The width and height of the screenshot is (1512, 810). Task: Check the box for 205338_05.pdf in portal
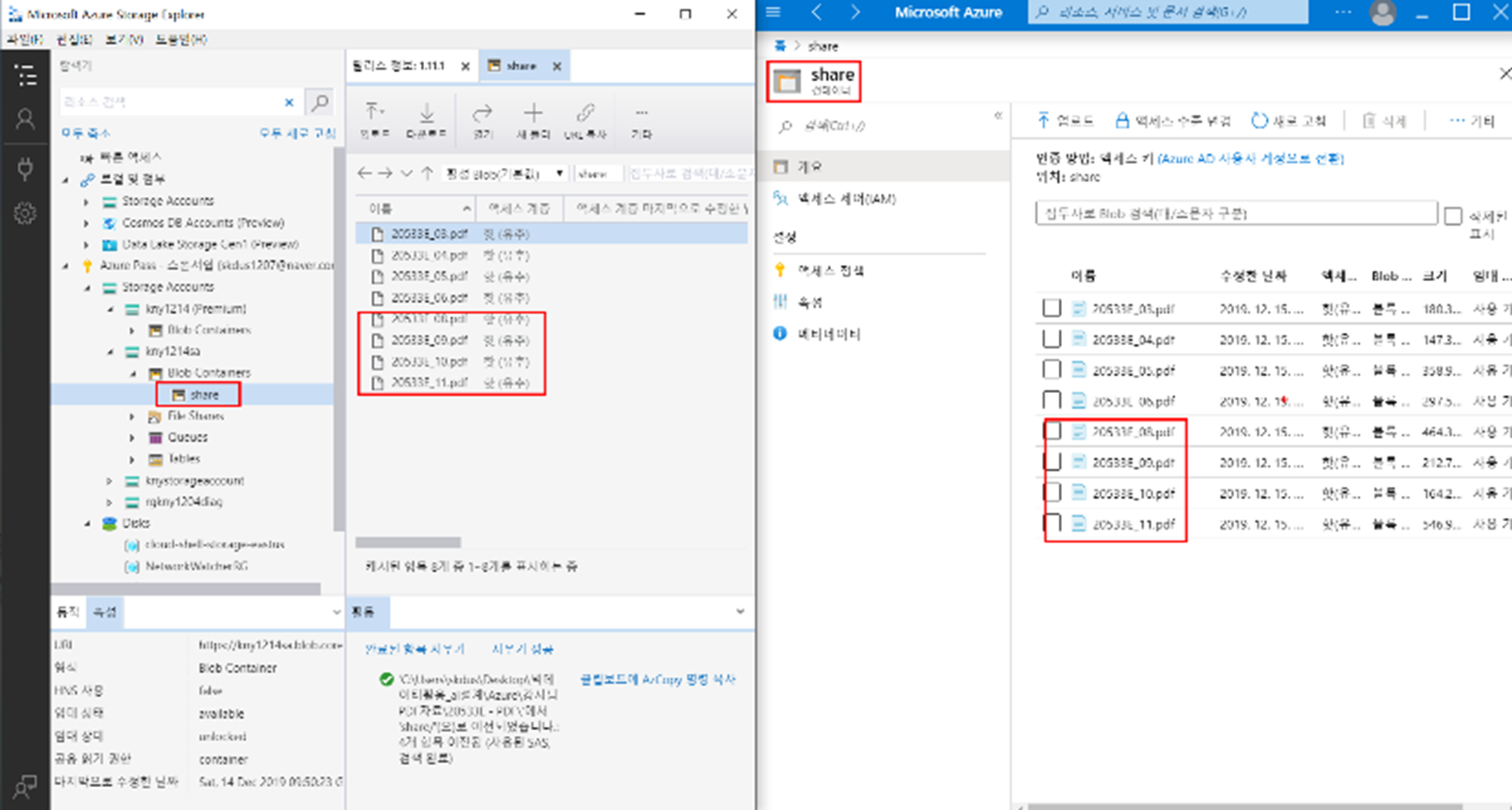(1052, 369)
